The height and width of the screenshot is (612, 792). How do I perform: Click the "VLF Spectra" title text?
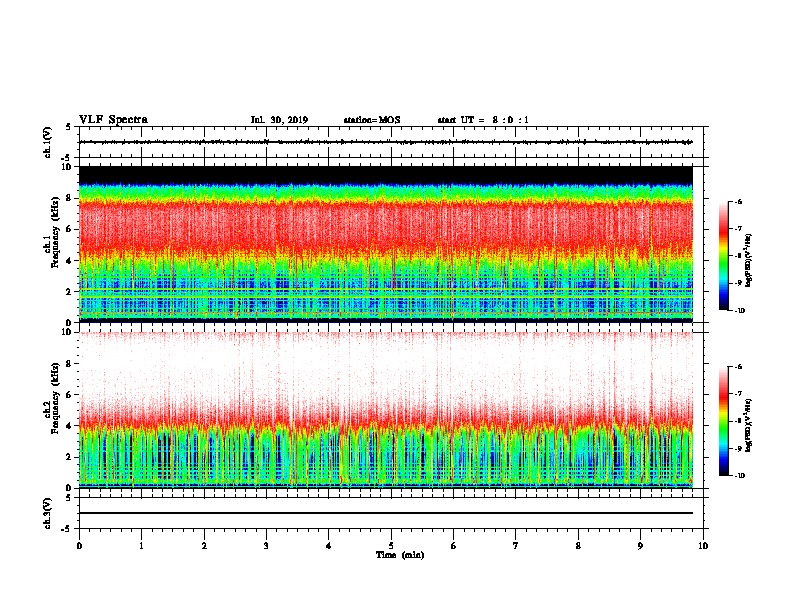click(113, 120)
